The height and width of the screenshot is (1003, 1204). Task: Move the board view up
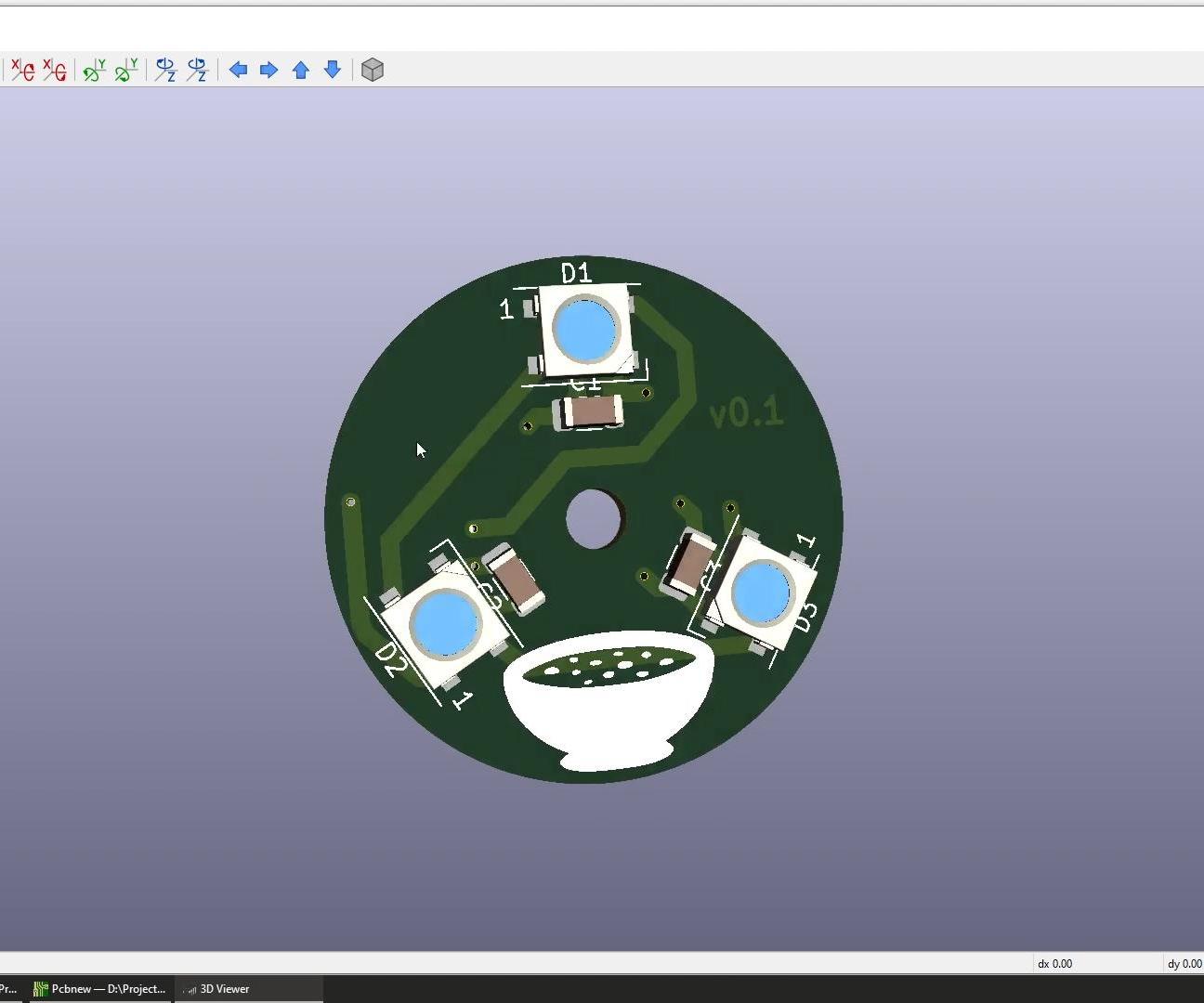point(300,70)
